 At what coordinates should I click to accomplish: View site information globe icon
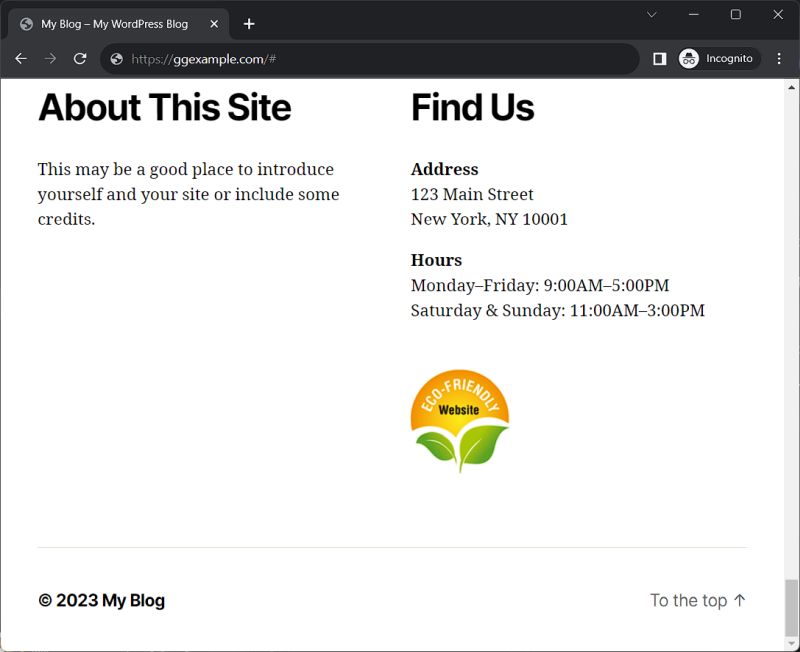point(117,59)
